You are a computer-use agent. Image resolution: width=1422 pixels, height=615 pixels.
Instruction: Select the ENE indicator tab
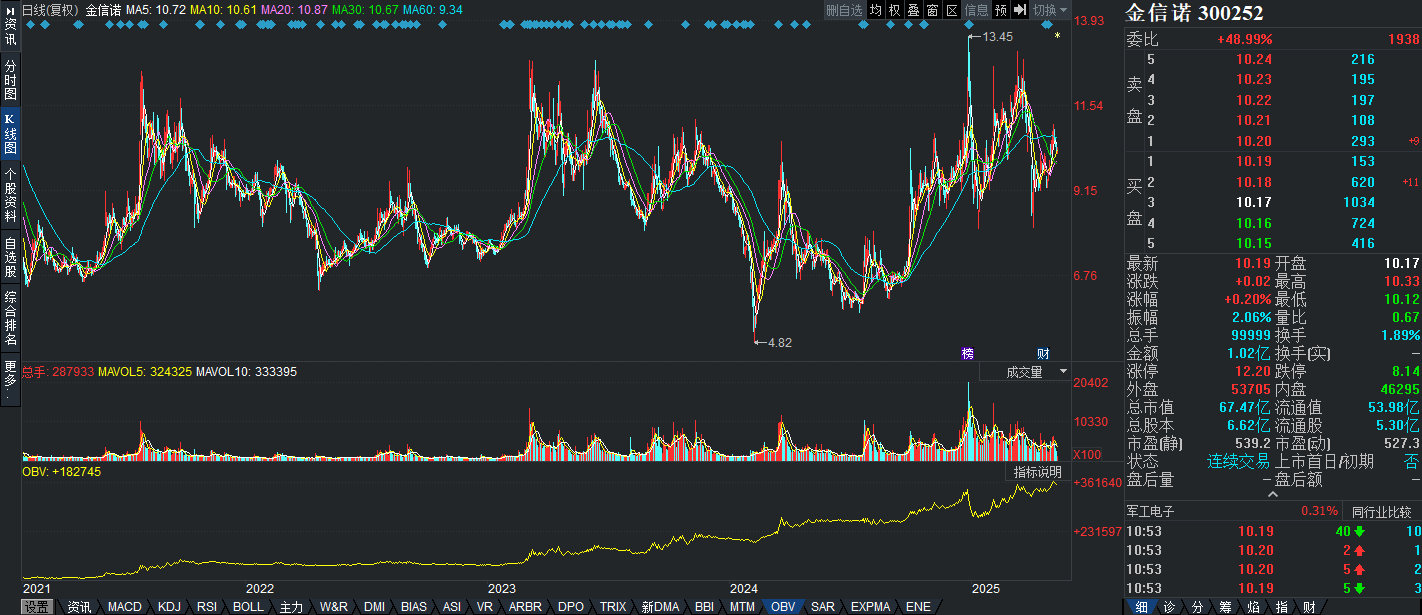point(918,607)
